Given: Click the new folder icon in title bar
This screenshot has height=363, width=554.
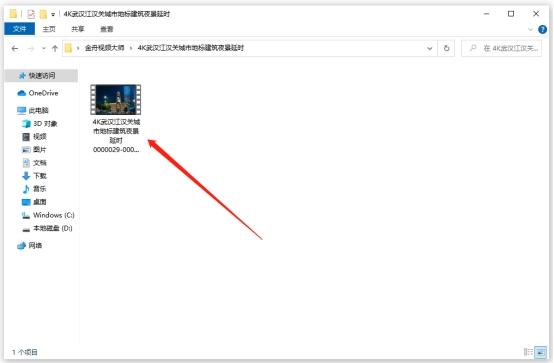Looking at the screenshot, I should coord(43,14).
